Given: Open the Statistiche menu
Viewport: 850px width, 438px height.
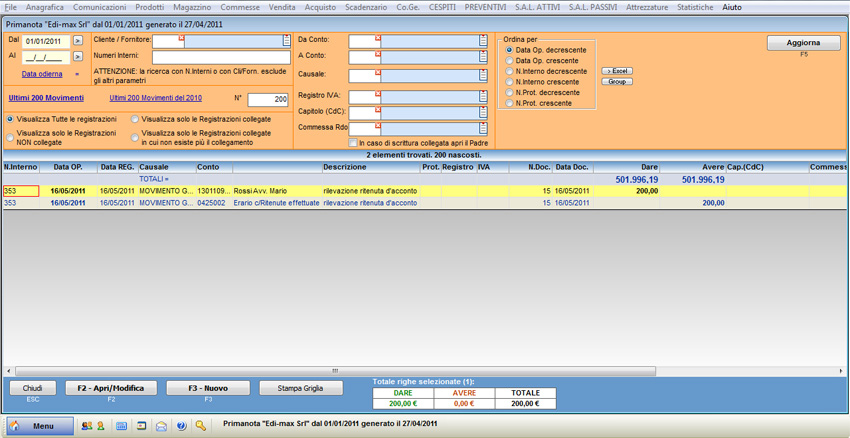Looking at the screenshot, I should tap(695, 7).
